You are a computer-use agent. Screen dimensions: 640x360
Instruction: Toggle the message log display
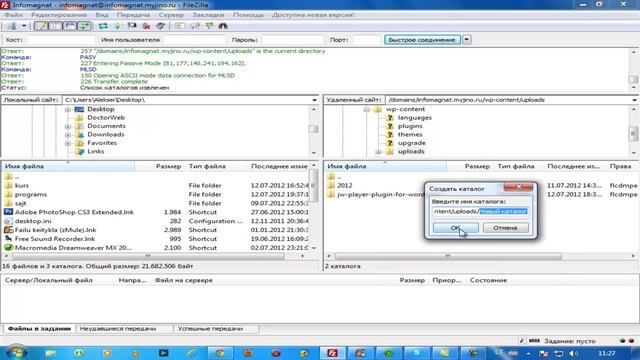point(40,26)
